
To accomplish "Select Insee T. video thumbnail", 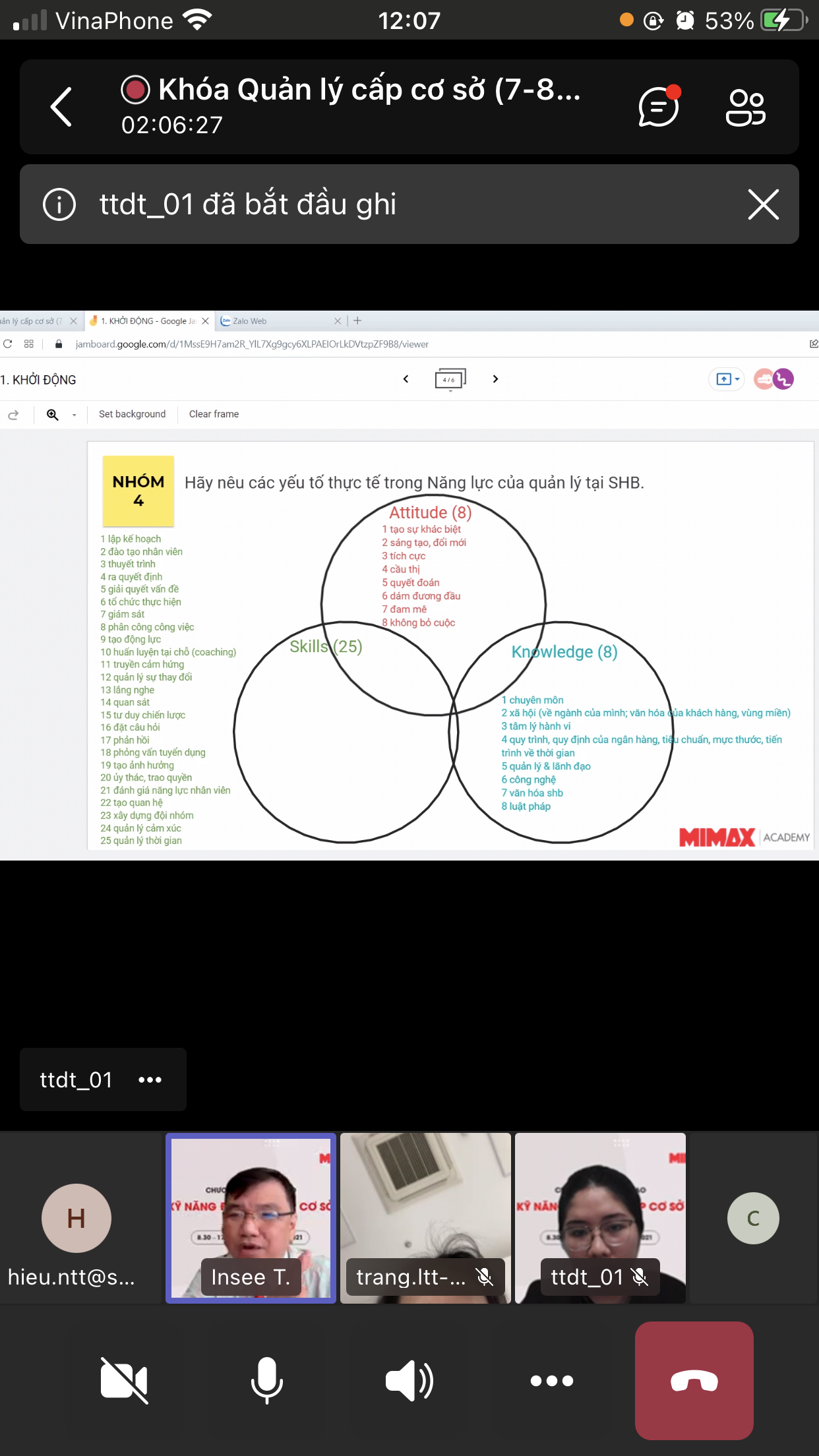I will (251, 1218).
